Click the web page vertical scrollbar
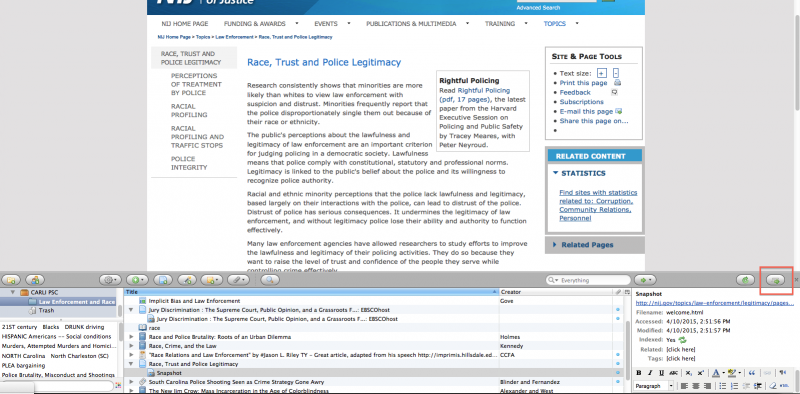800x394 pixels. 796,135
